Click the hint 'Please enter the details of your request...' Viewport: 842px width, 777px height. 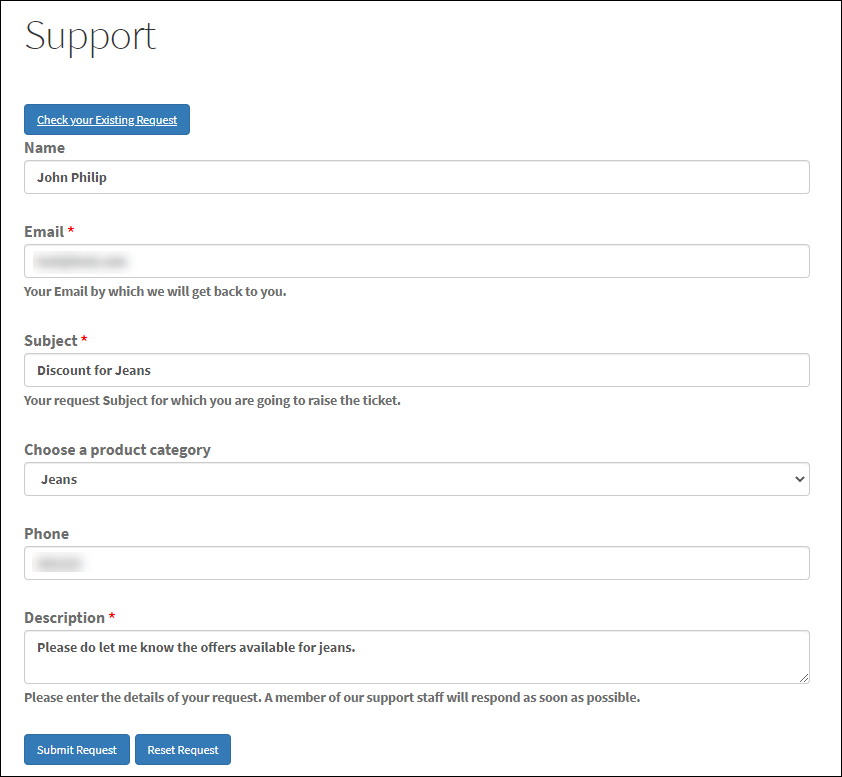pos(332,698)
